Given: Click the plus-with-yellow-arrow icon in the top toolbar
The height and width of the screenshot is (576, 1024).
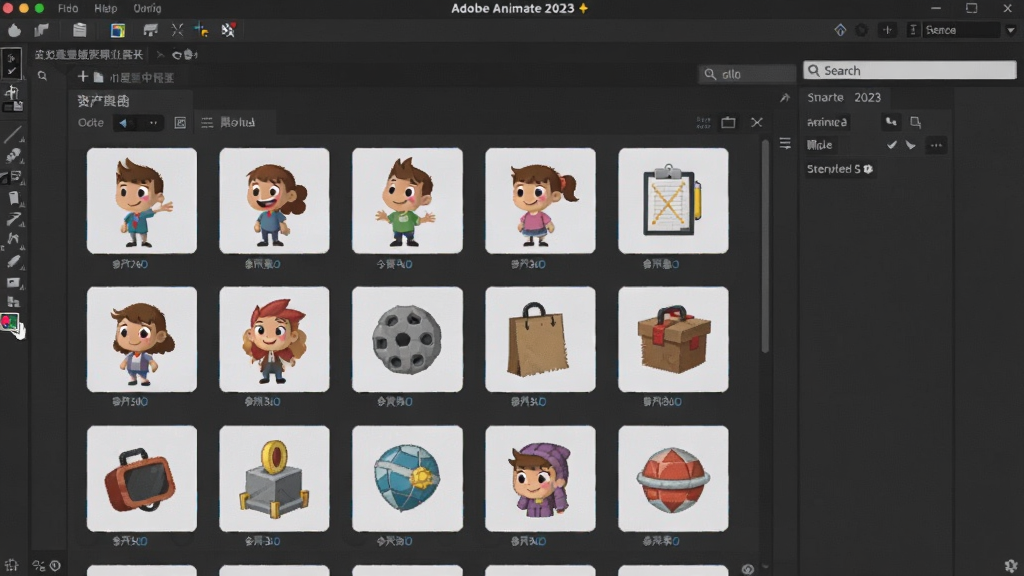Looking at the screenshot, I should 201,30.
